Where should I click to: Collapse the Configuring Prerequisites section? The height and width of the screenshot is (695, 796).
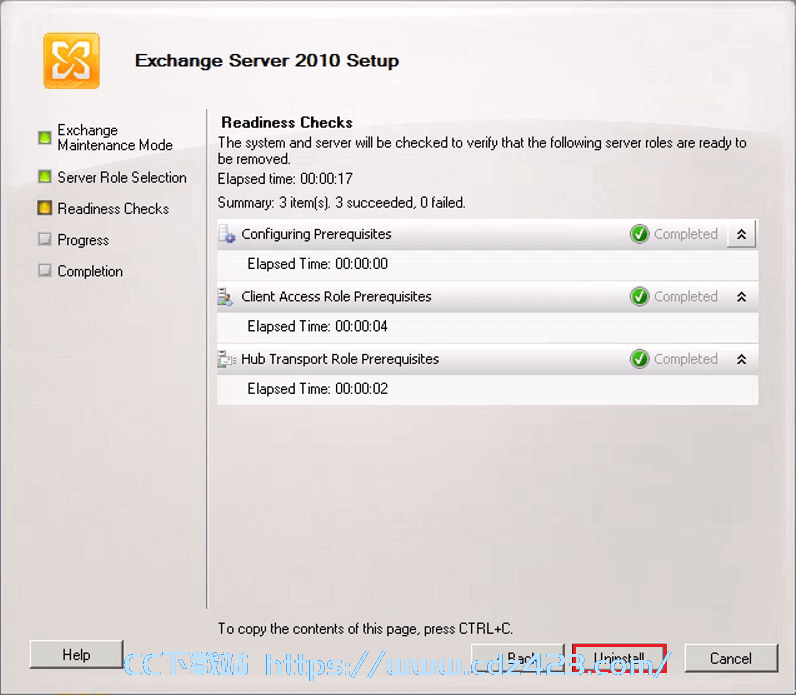(741, 234)
